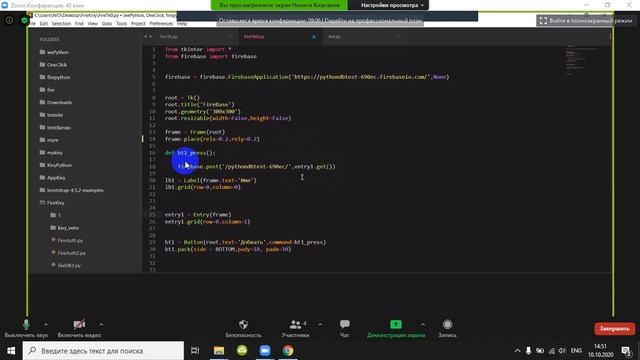
Task: Start Демонстрация экрана screen sharing
Action: [x=396, y=329]
